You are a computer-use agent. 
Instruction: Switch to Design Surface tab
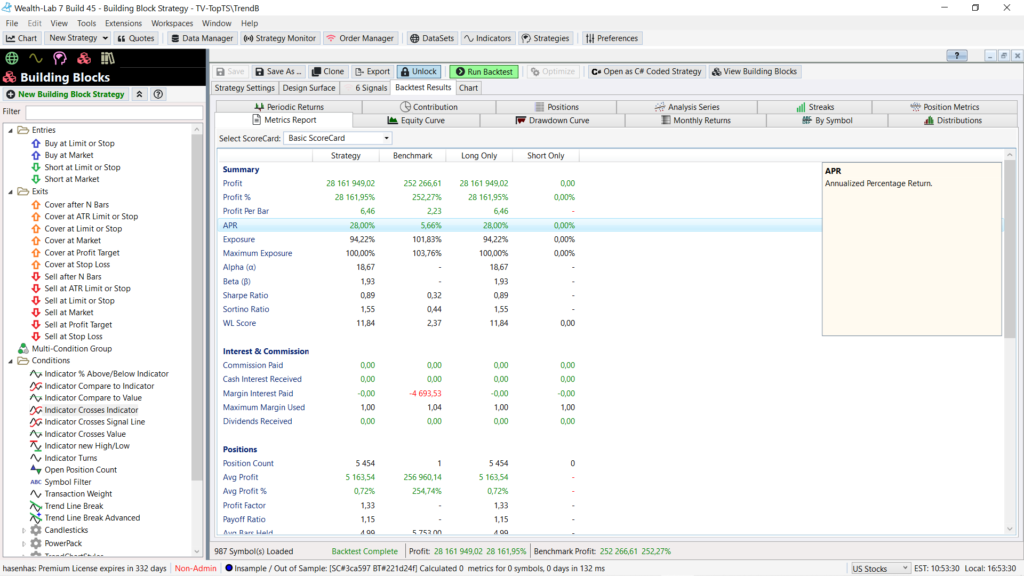(x=309, y=88)
